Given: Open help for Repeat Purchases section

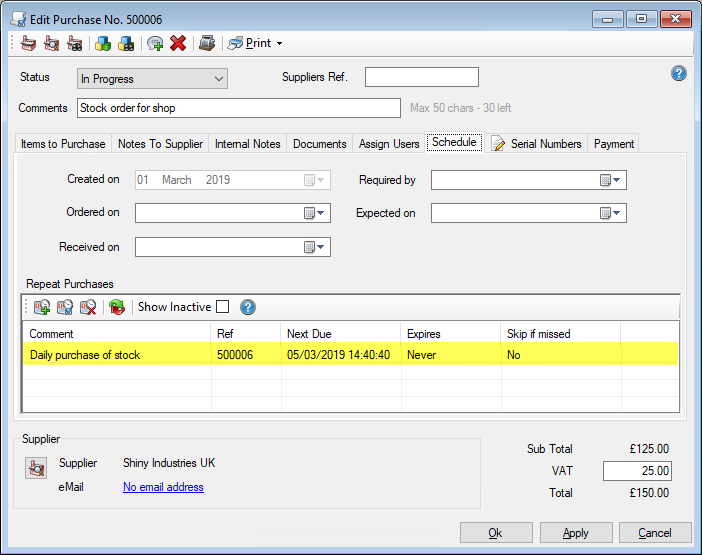Looking at the screenshot, I should pyautogui.click(x=248, y=307).
